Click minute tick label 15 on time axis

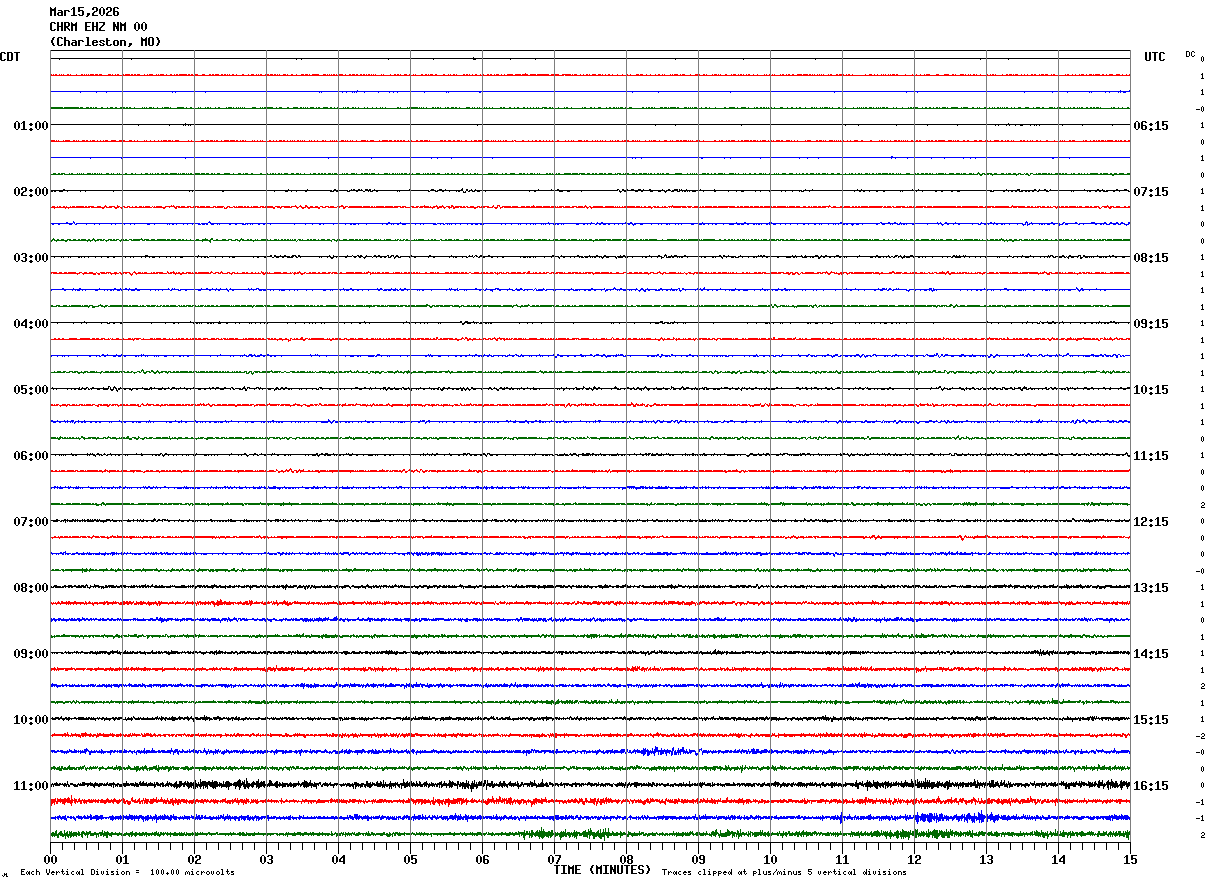(x=1130, y=859)
